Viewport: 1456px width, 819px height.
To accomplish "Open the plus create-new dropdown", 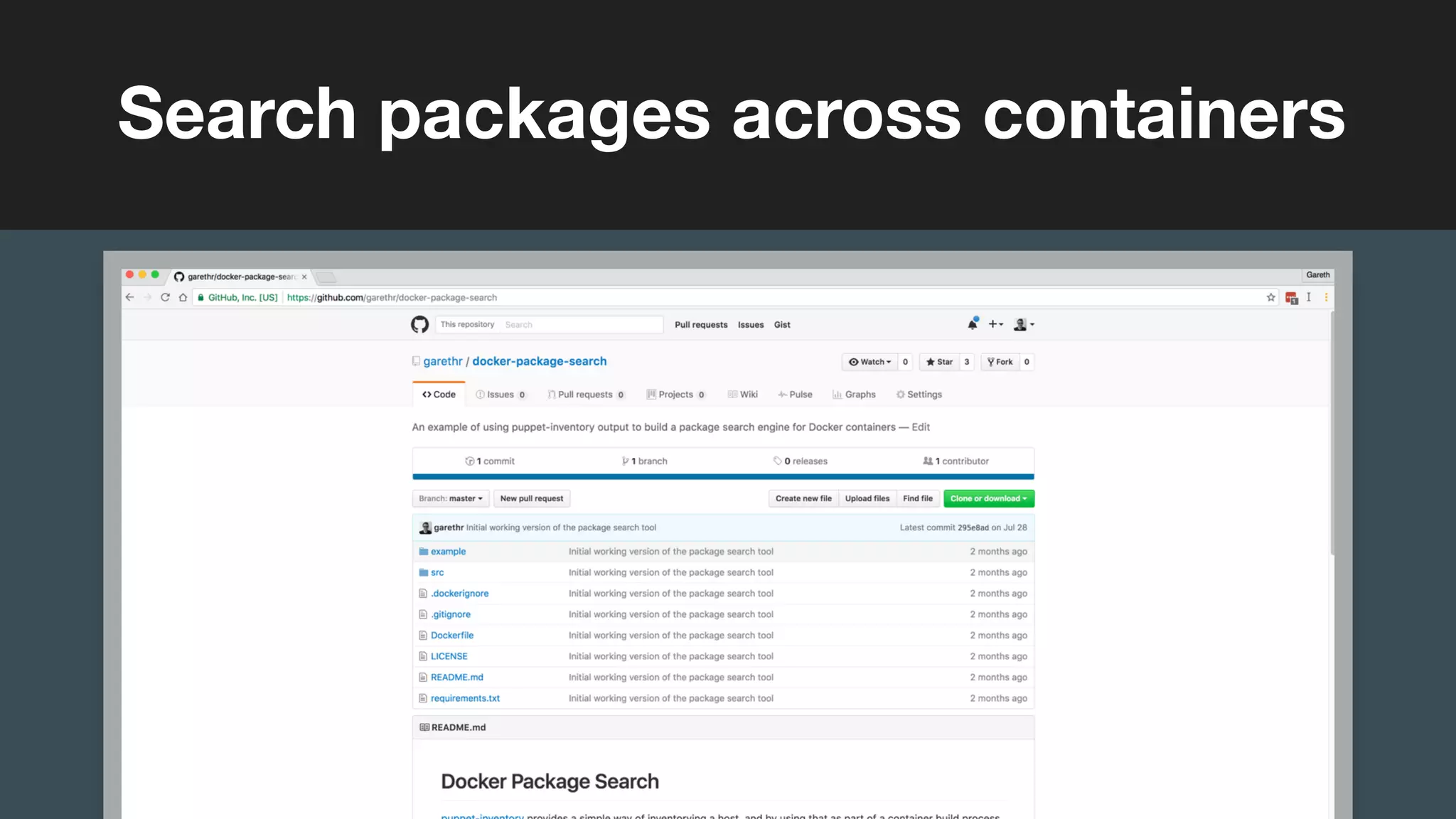I will point(995,324).
